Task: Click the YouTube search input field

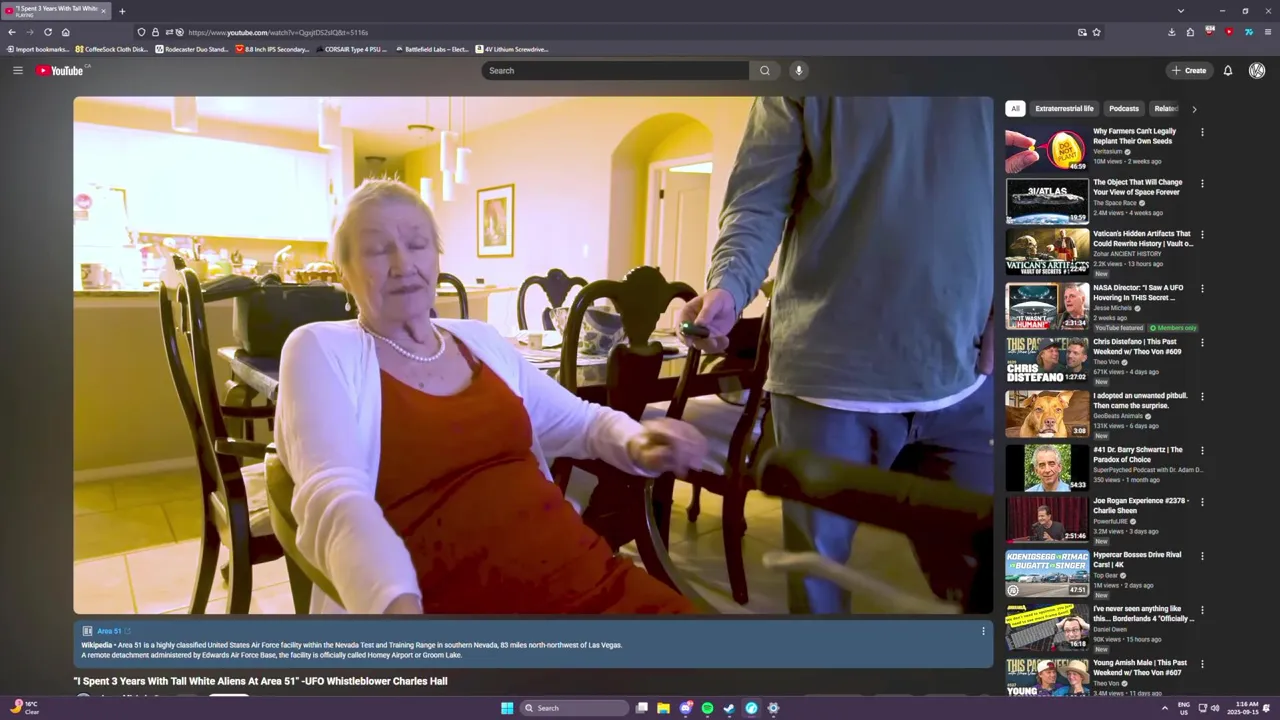Action: click(x=615, y=70)
